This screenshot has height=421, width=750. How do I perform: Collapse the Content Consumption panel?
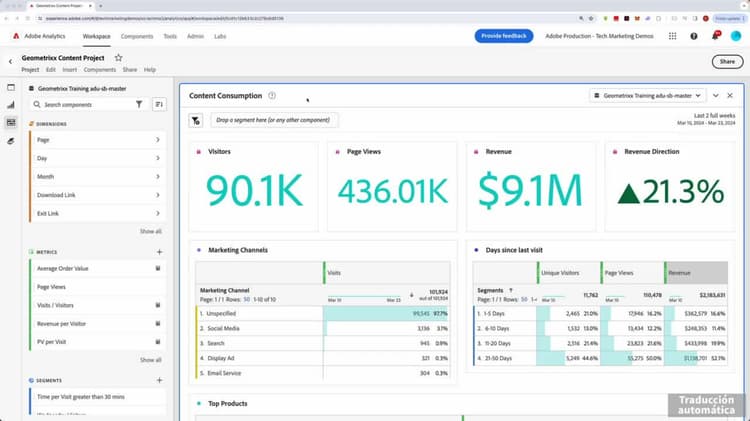(716, 96)
